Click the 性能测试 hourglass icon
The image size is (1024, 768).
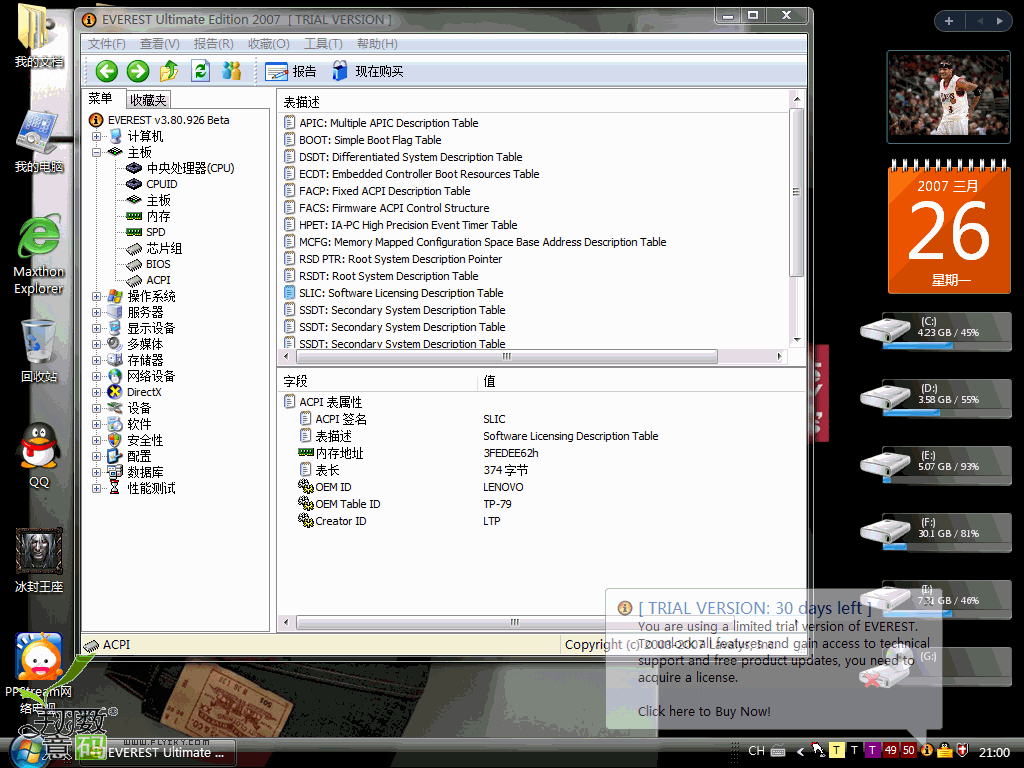coord(115,488)
